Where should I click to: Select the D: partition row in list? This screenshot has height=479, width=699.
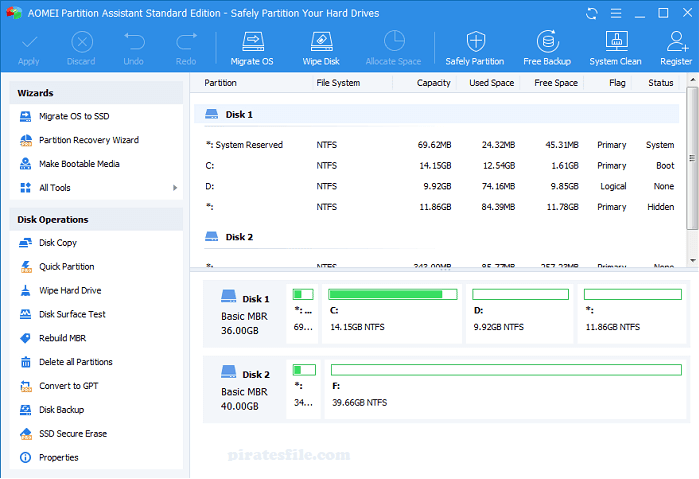[436, 186]
